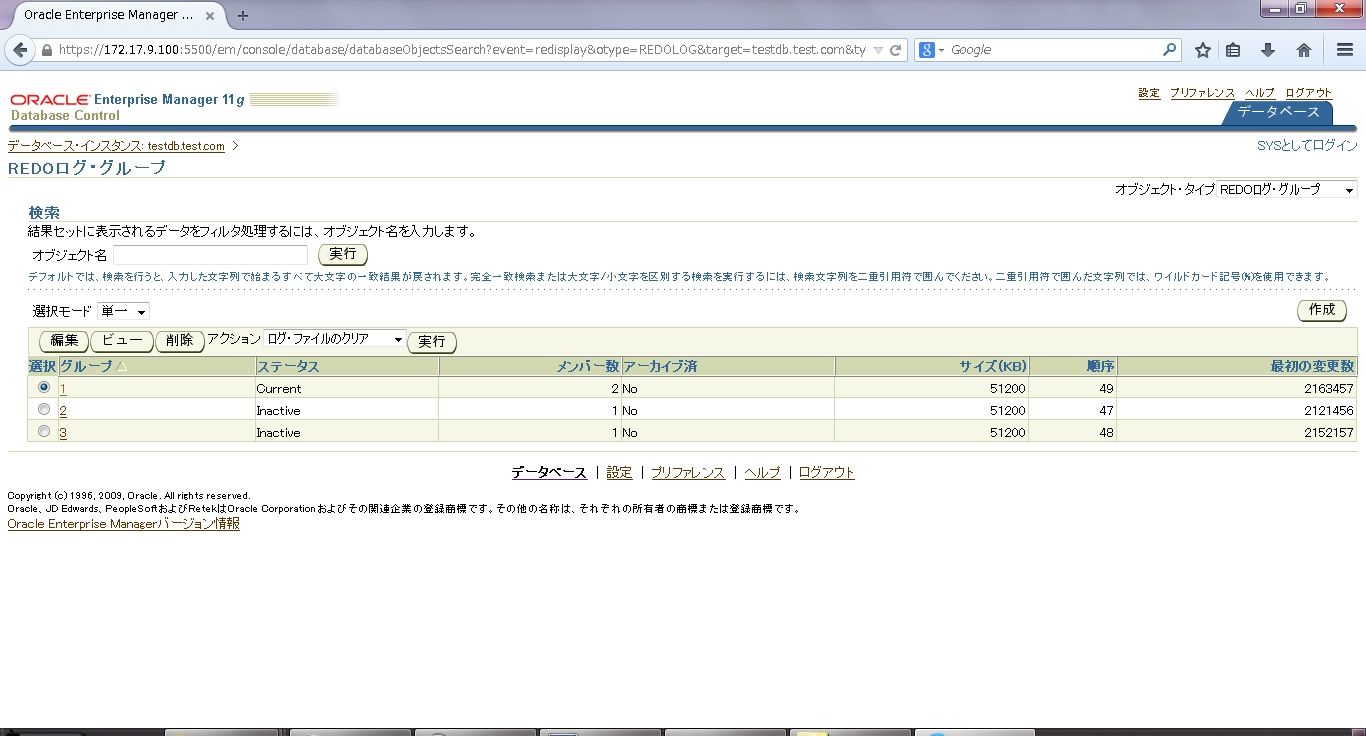Screen dimensions: 1366x736
Task: Click the sequence value 47
Action: pyautogui.click(x=1106, y=410)
